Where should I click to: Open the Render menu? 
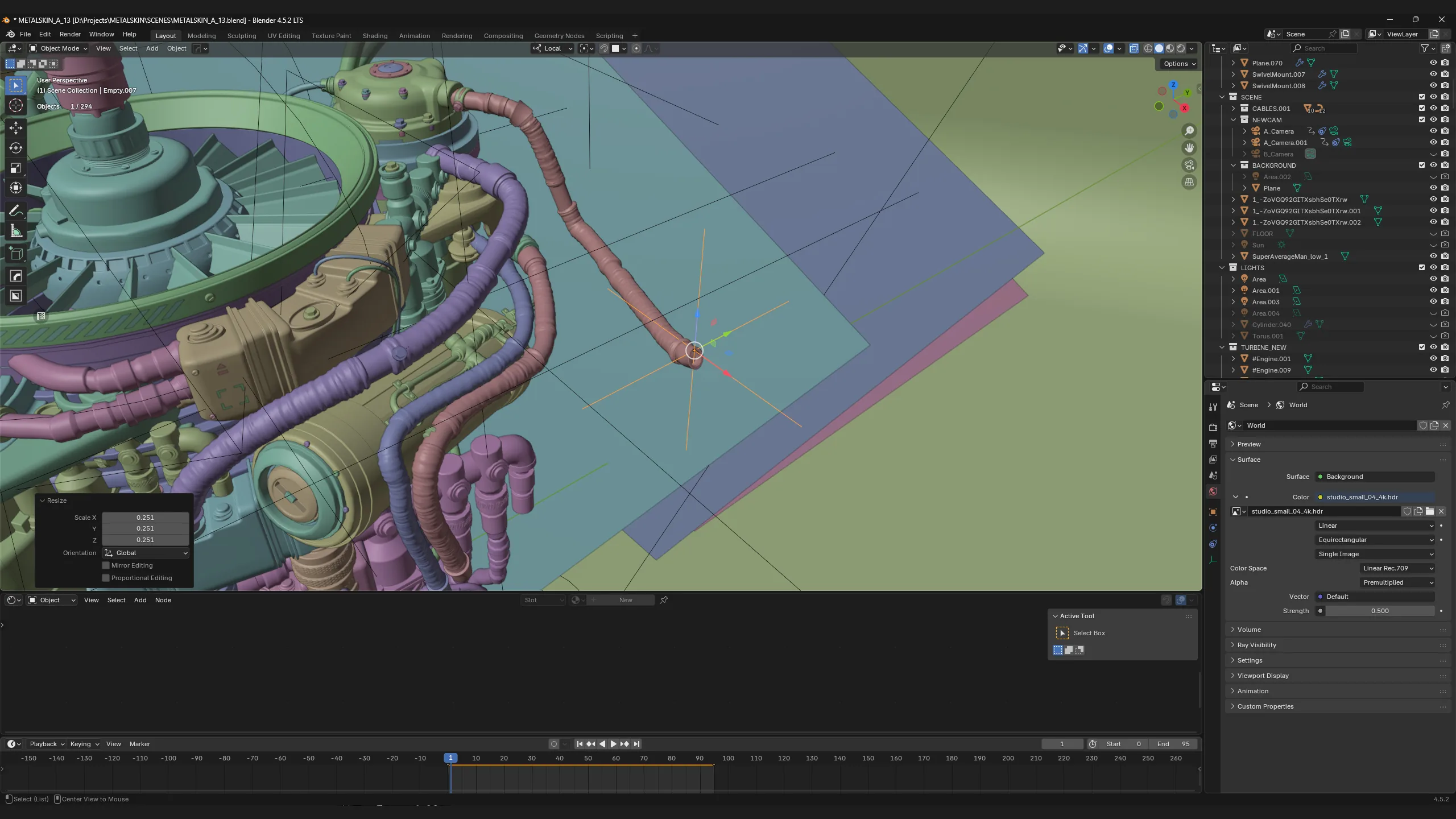point(70,34)
